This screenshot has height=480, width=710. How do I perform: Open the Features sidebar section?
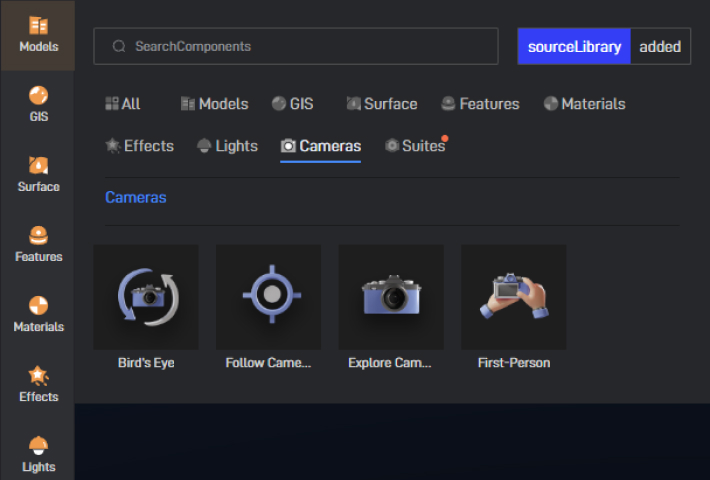pos(38,245)
